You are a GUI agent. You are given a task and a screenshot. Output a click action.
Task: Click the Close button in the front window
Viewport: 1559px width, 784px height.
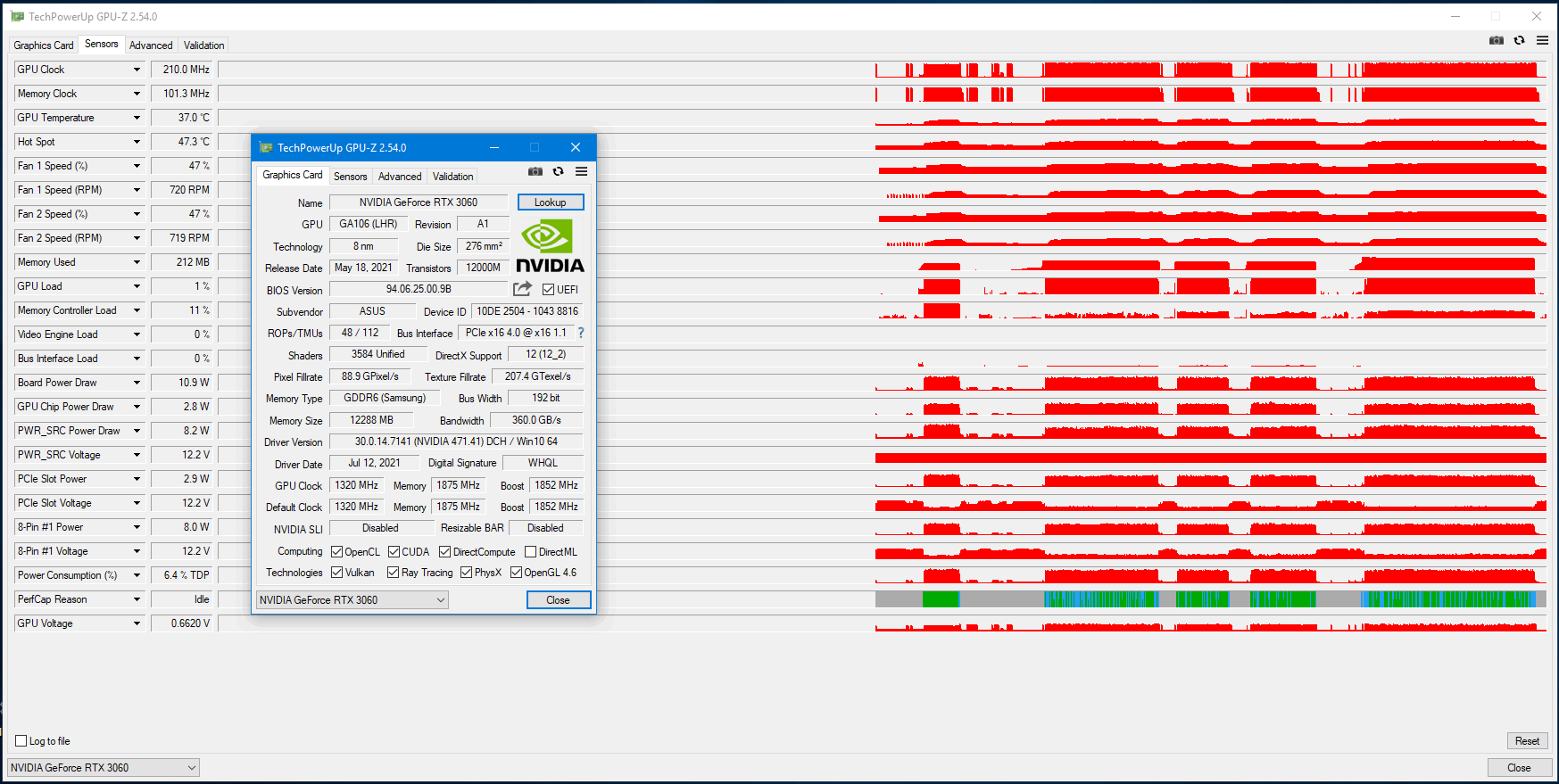[x=559, y=600]
